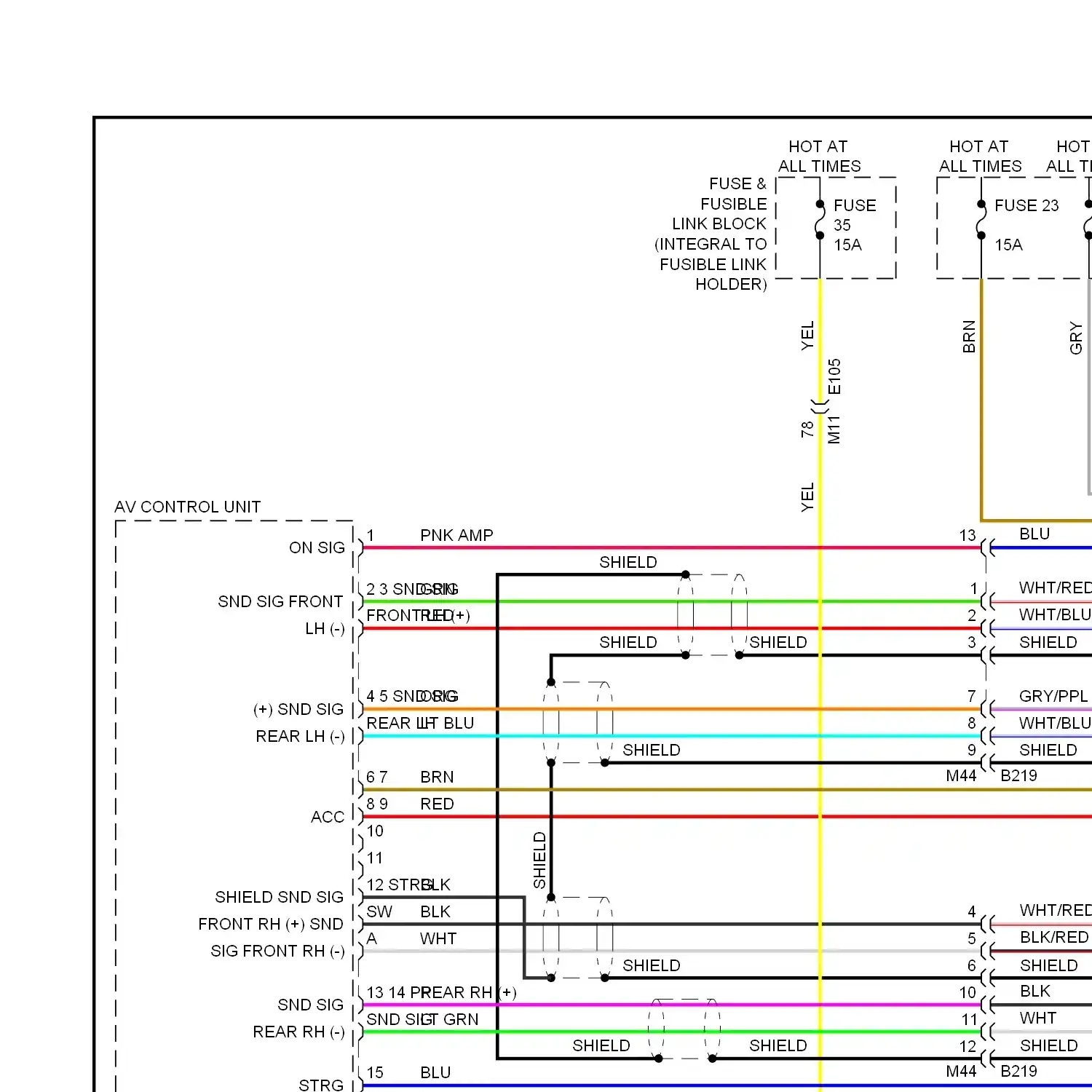Select the "LINK BLOCK" text line
The height and width of the screenshot is (1092, 1092).
click(719, 223)
